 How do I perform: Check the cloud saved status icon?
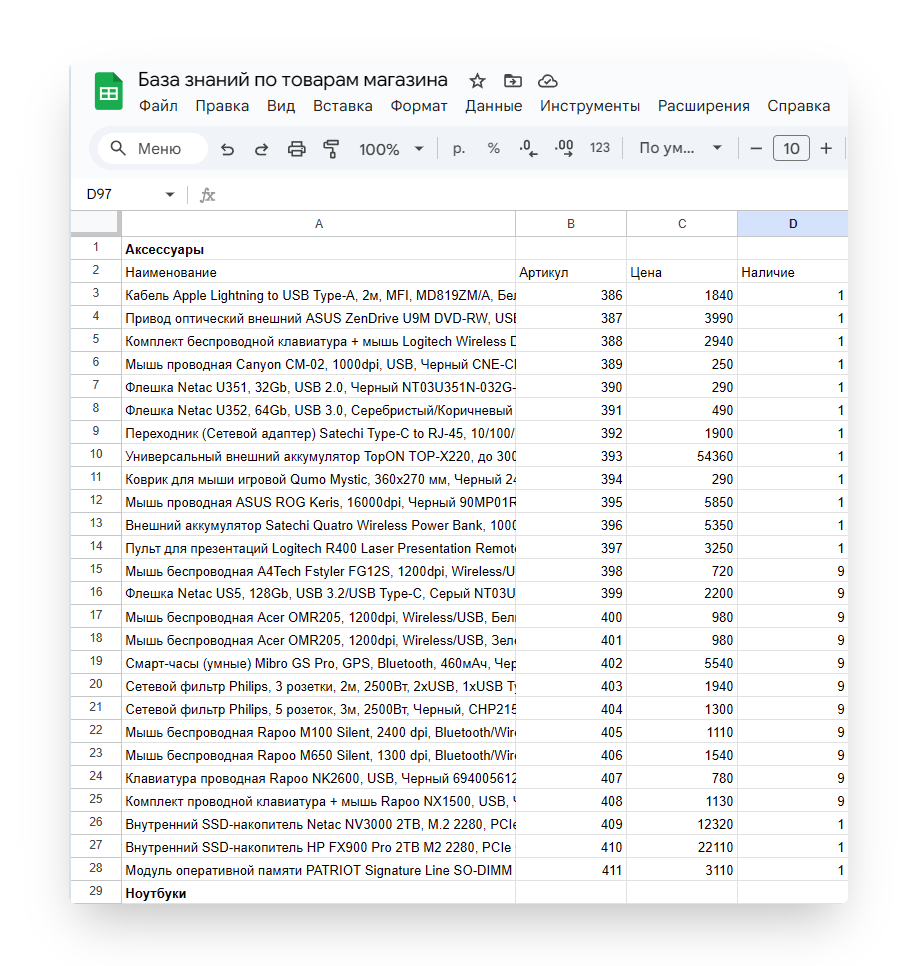click(547, 81)
